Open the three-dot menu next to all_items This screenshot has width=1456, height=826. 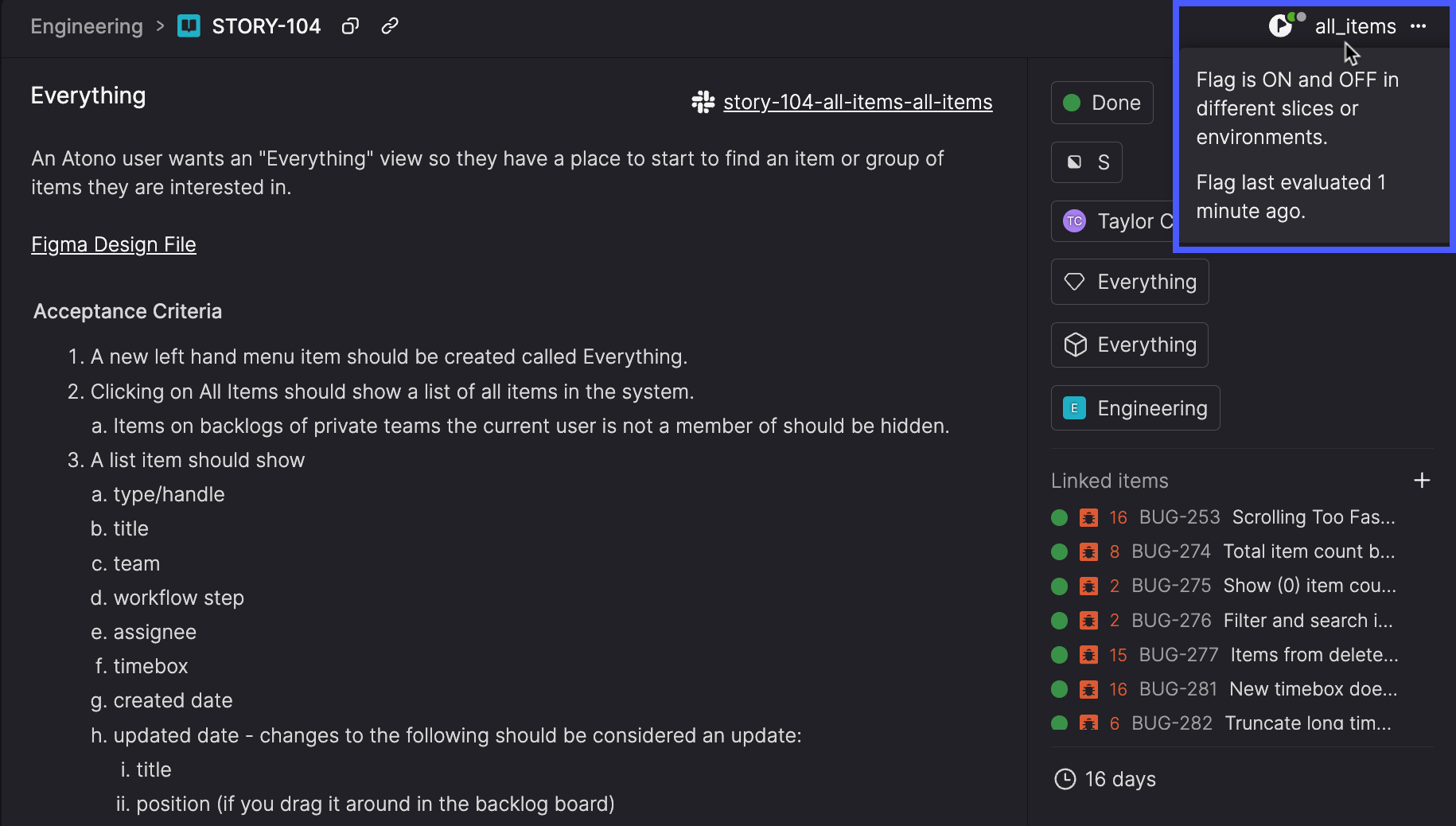1418,26
